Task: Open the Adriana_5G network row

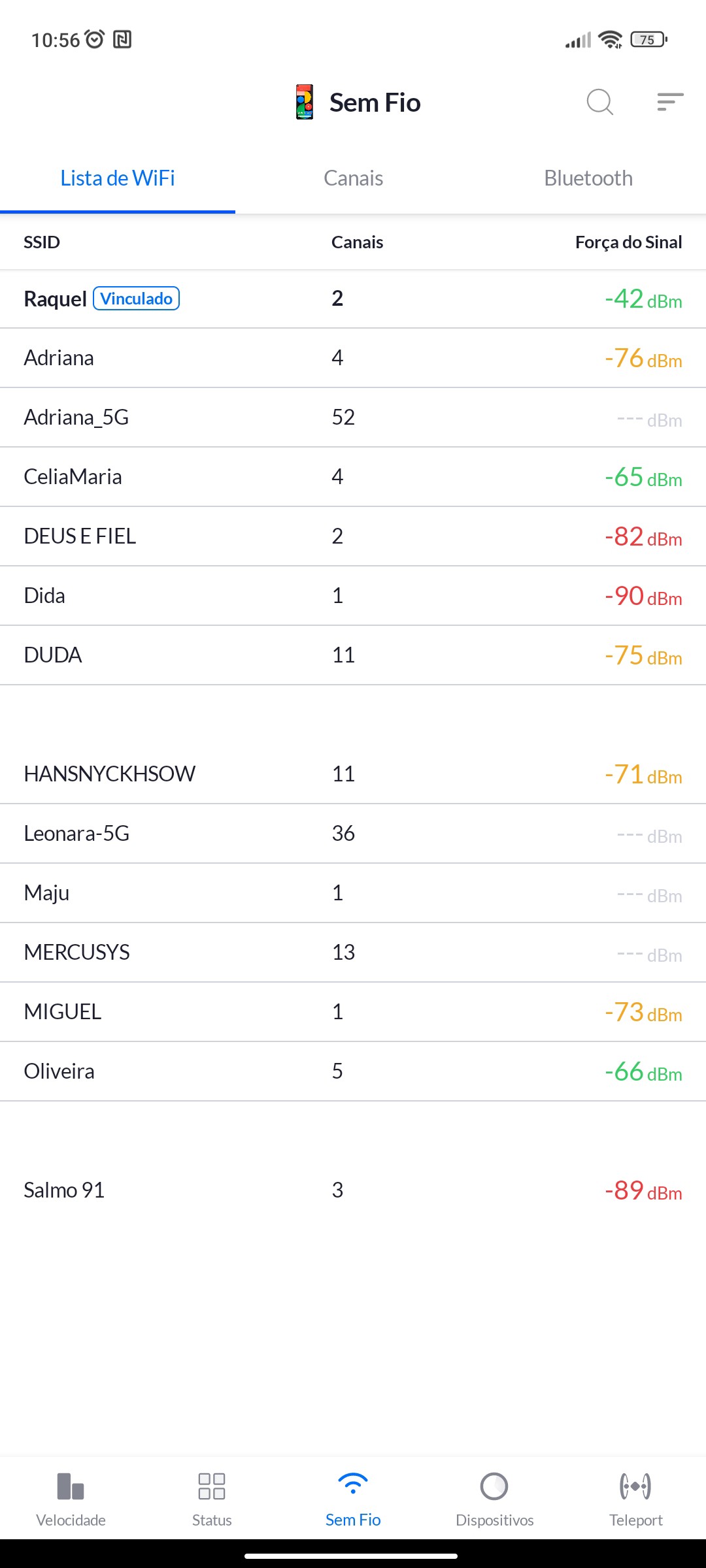Action: (x=353, y=417)
